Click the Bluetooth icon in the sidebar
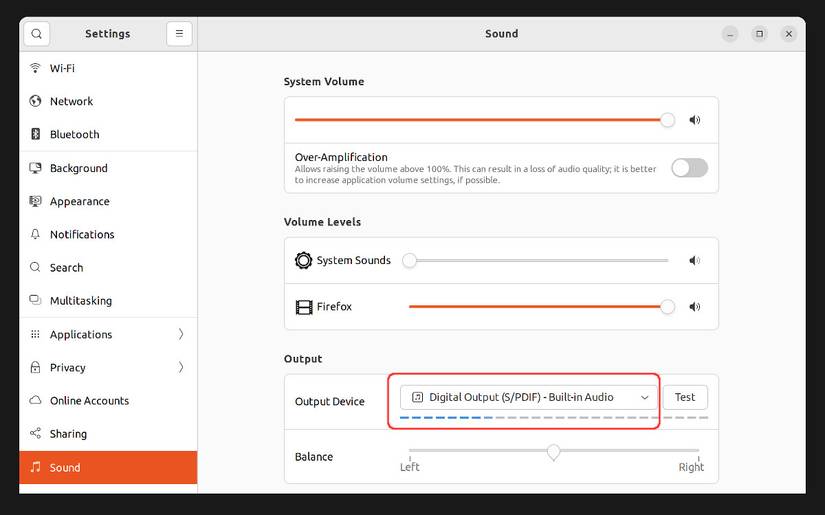The height and width of the screenshot is (515, 825). click(x=35, y=134)
